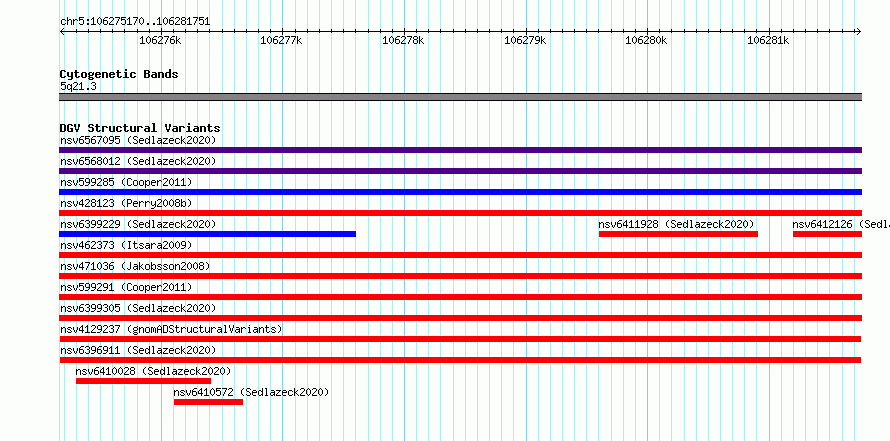Open nsv599291 (Cooper2011) label
890x441 pixels.
[x=126, y=287]
